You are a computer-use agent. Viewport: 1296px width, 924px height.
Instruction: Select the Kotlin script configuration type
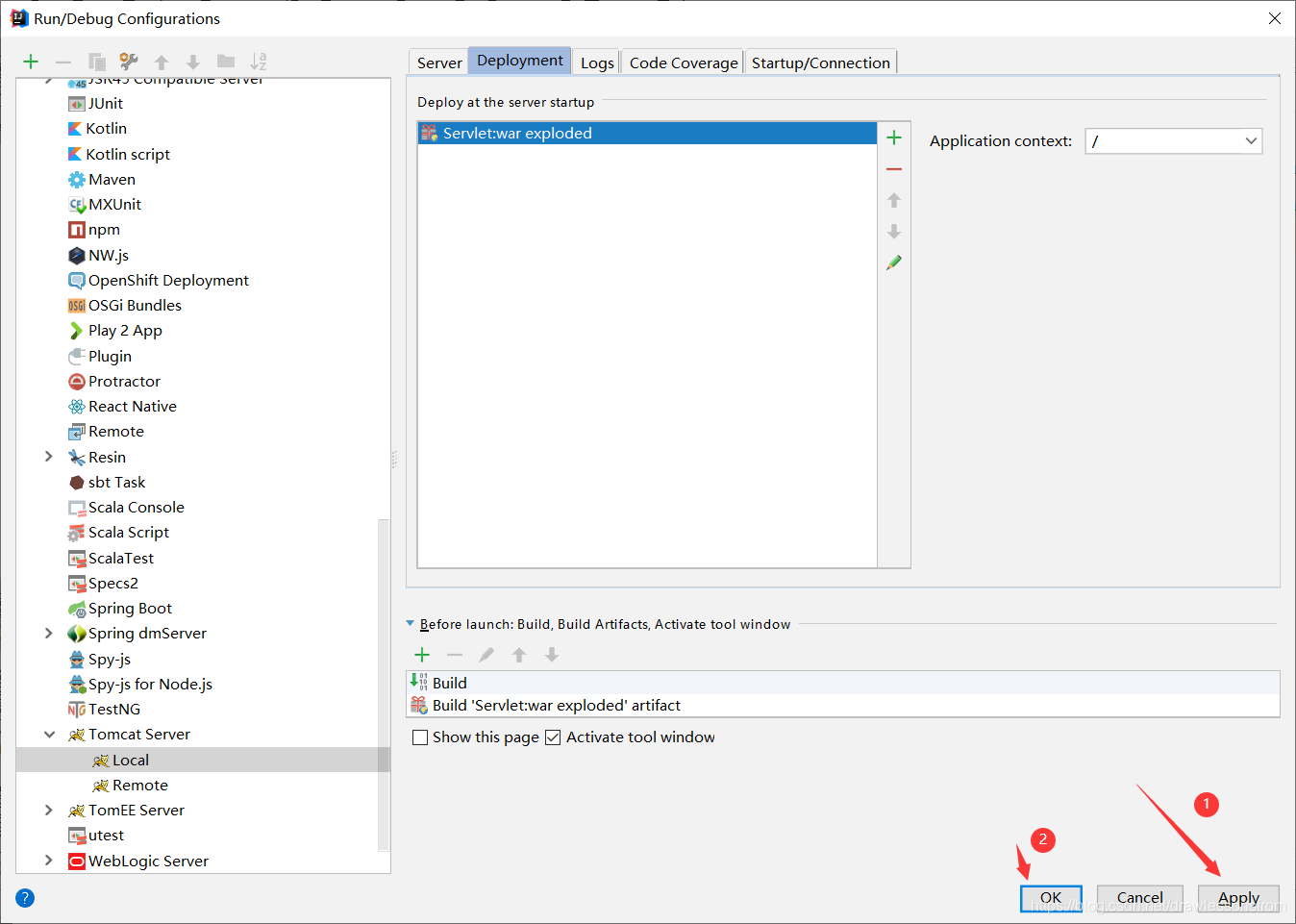click(x=128, y=154)
